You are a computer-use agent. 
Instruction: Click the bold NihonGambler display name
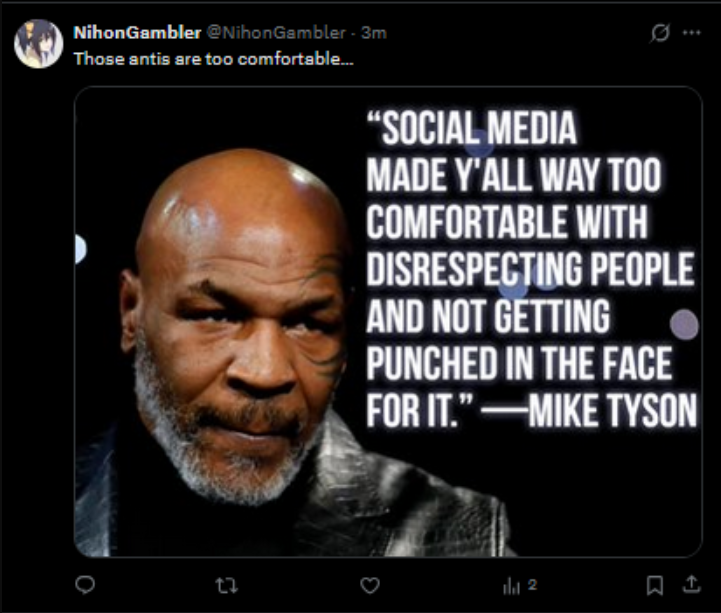[137, 33]
